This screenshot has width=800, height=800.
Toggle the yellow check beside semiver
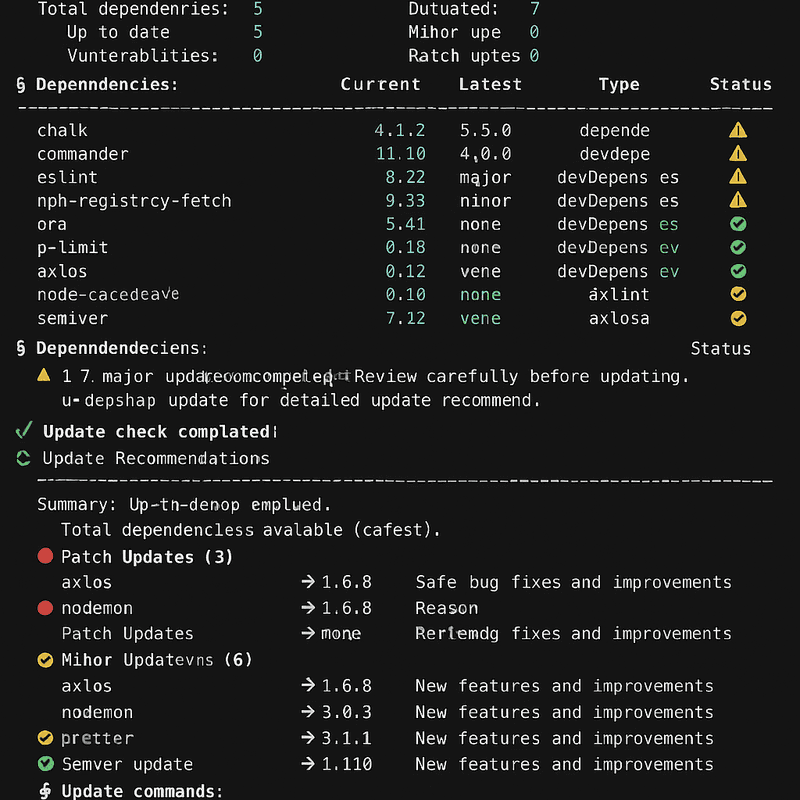(738, 317)
